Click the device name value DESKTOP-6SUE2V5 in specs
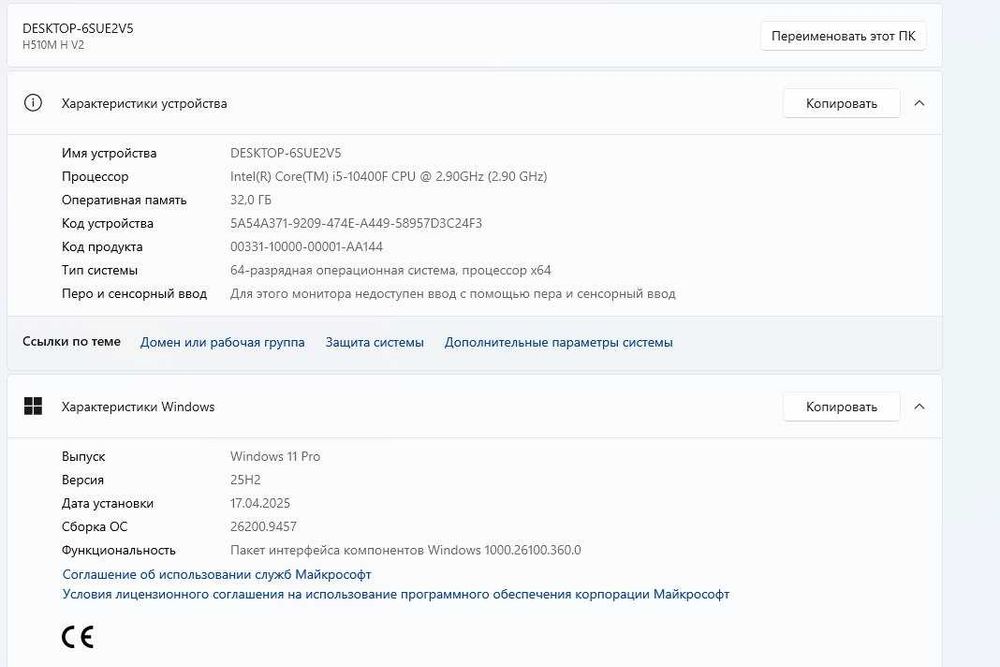Image resolution: width=1000 pixels, height=667 pixels. (285, 153)
